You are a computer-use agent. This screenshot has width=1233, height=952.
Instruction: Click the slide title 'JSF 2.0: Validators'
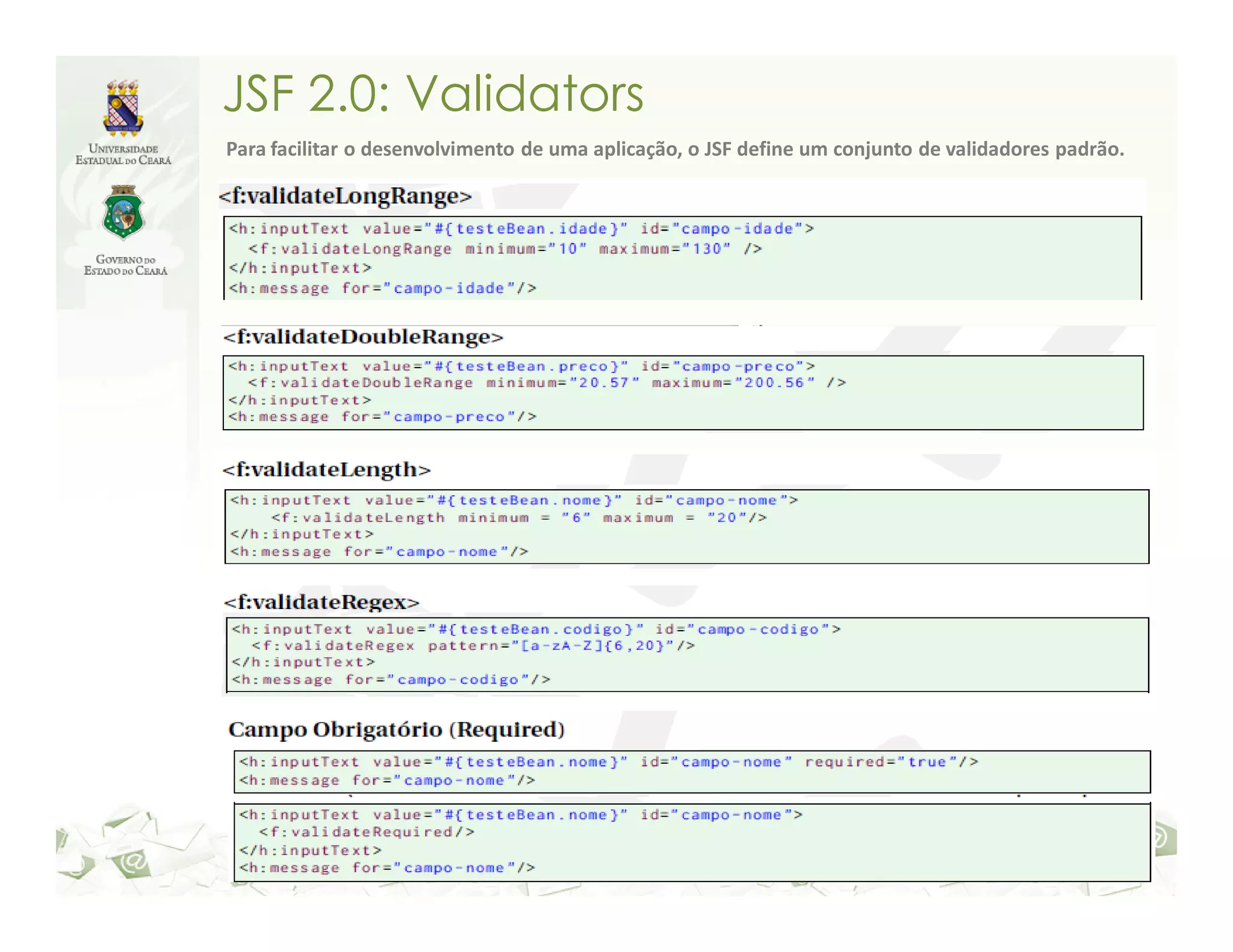(x=433, y=93)
